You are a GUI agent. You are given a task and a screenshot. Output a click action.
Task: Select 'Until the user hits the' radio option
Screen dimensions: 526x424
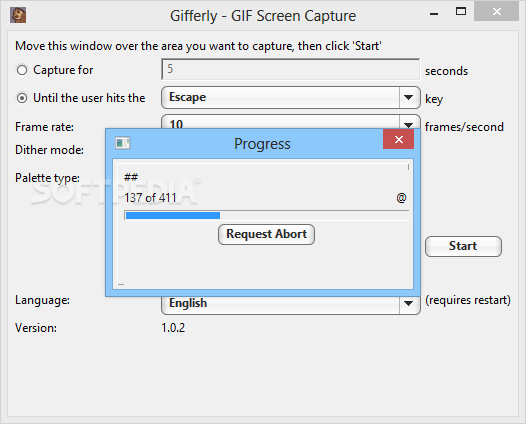click(22, 98)
